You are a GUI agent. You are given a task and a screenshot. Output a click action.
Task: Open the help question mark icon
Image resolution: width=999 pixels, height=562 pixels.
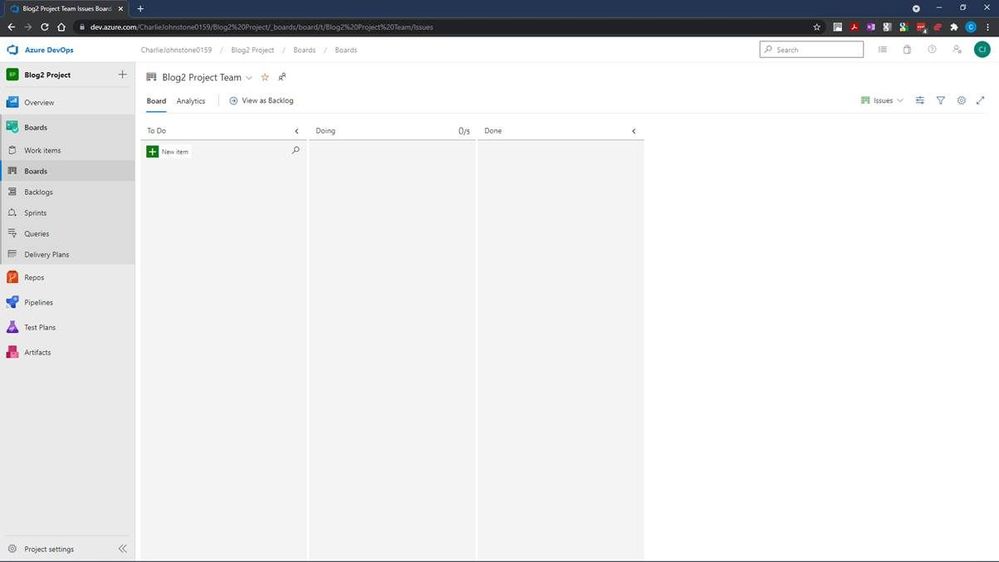(932, 50)
